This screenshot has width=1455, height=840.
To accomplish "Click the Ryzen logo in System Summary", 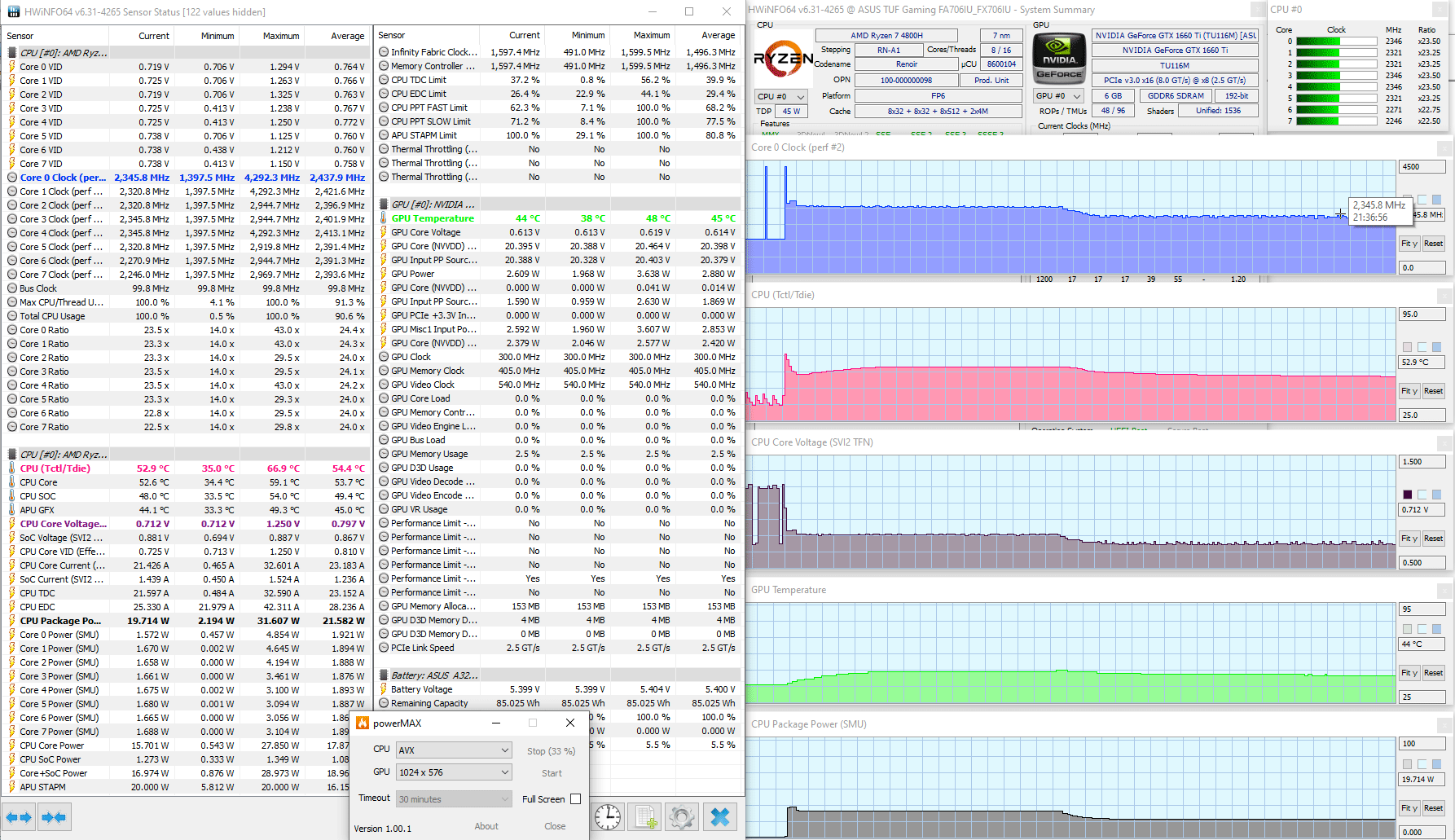I will [783, 59].
